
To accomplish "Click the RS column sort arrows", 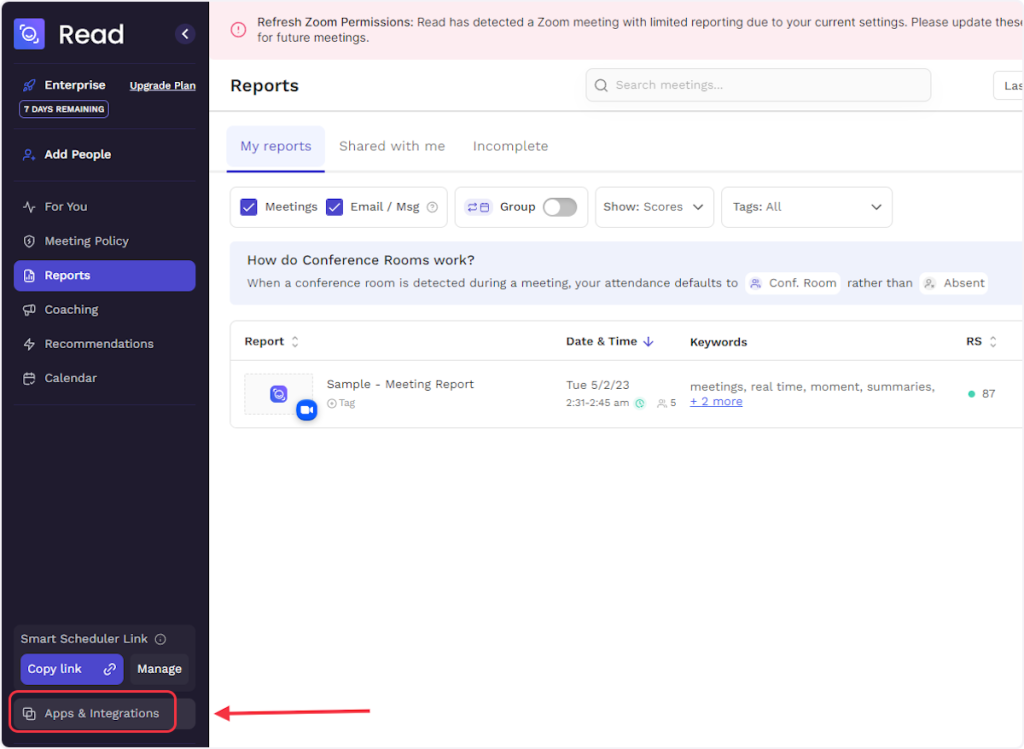I will click(x=993, y=342).
